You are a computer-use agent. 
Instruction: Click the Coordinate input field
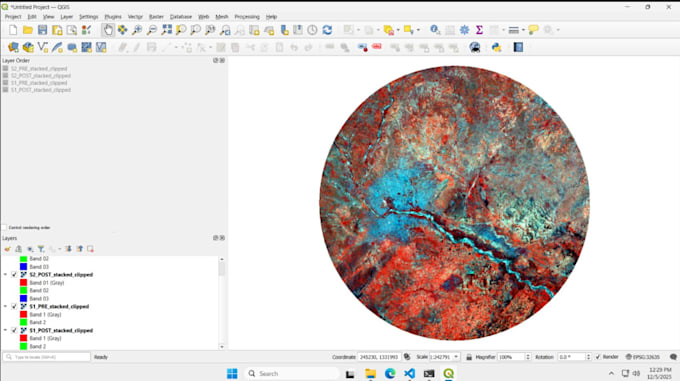click(x=379, y=357)
